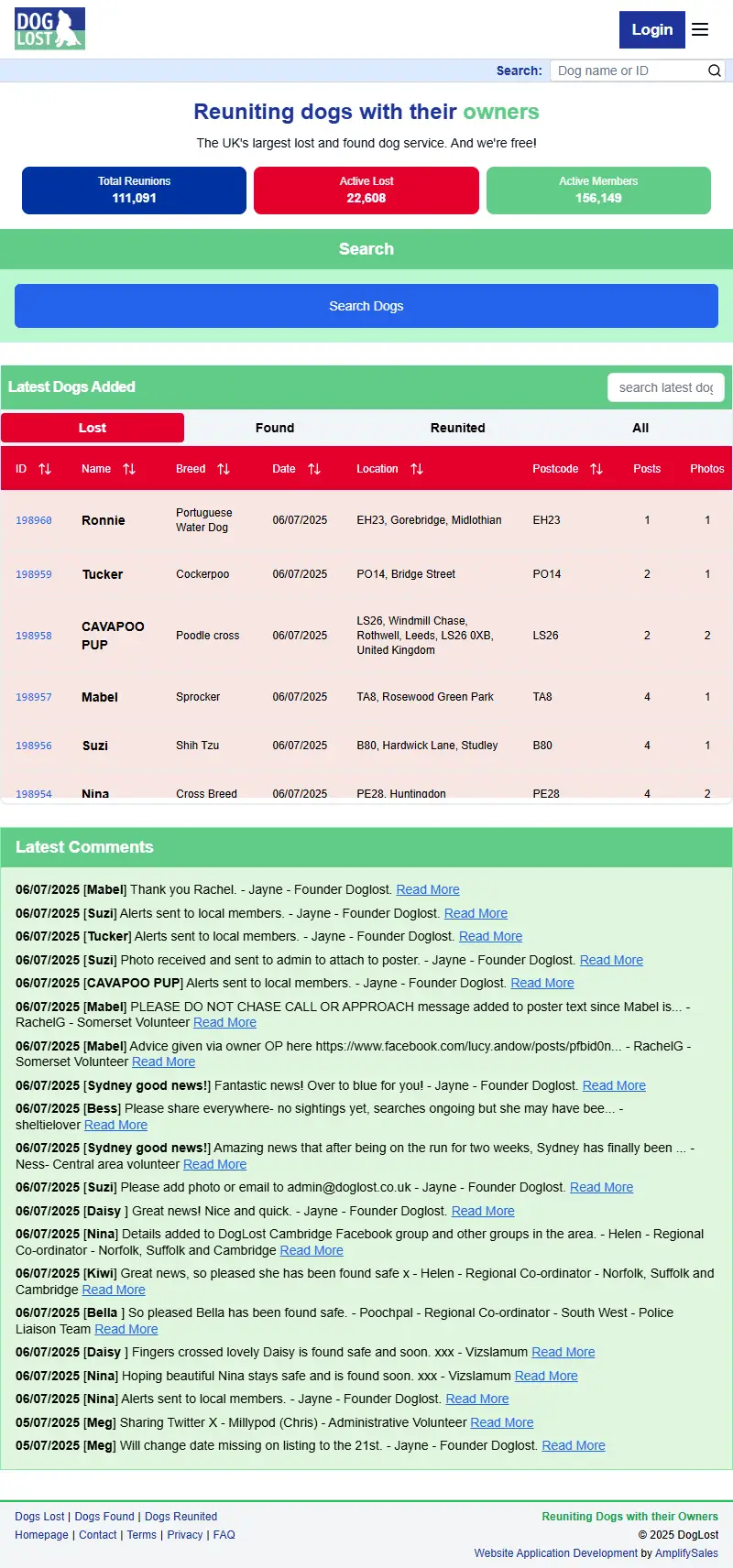Click the Login button

(x=652, y=29)
